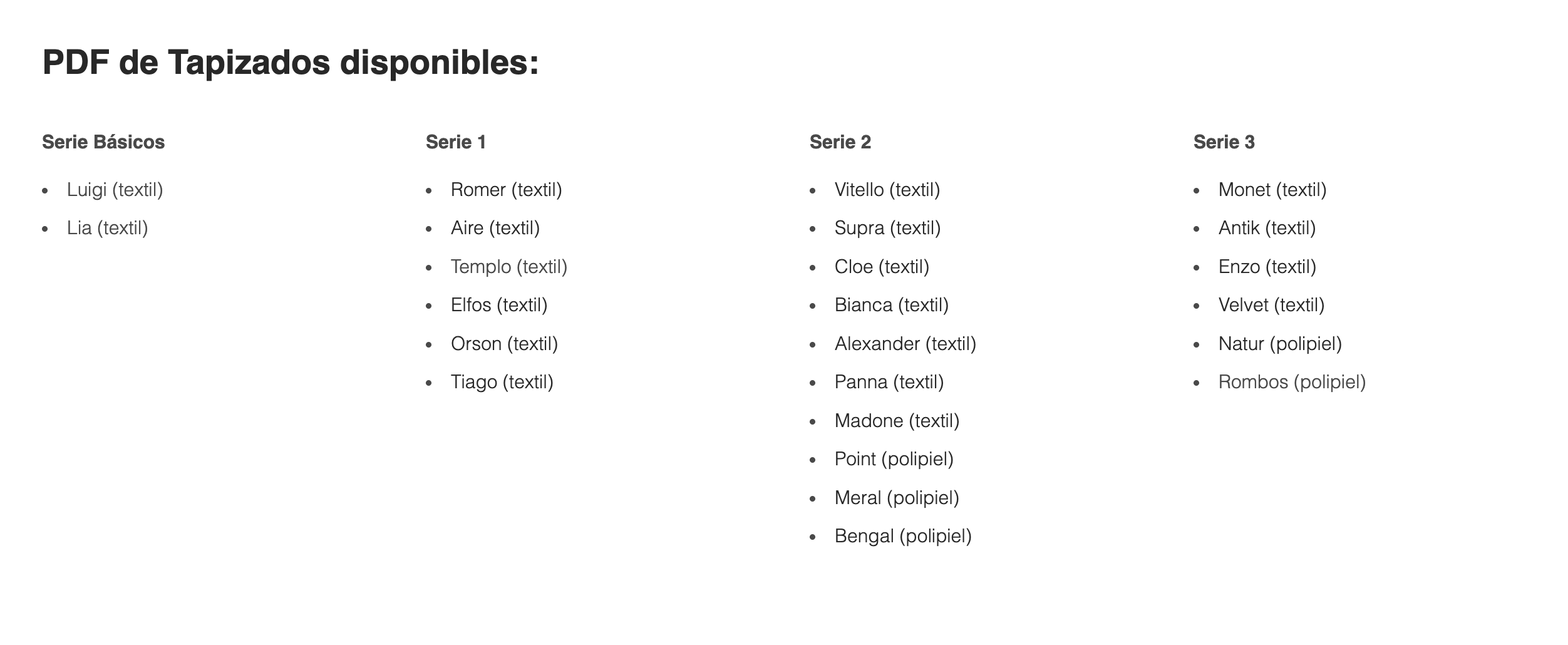Open the Luigi (textil) PDF link

[x=115, y=190]
